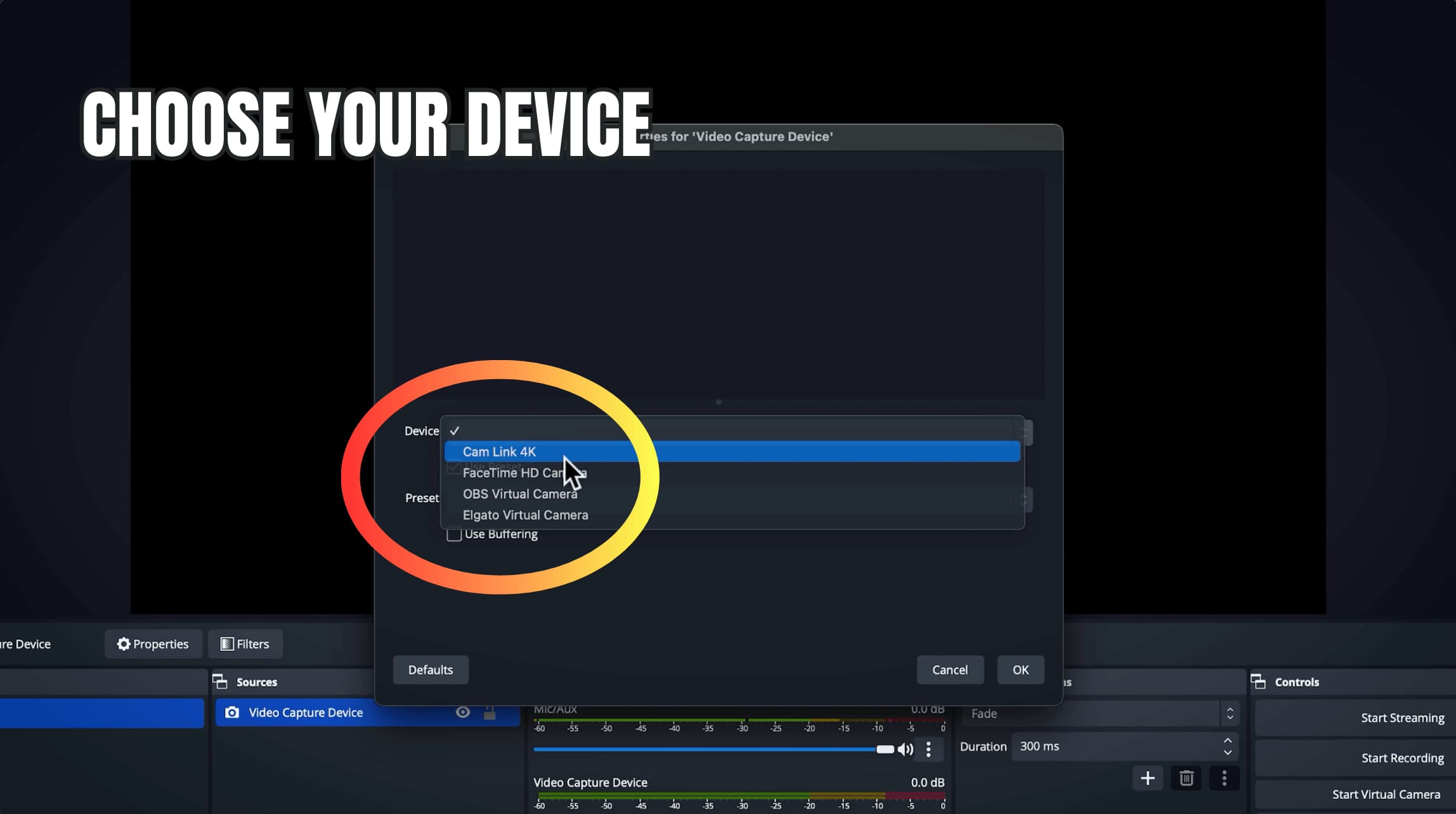Click Start Streaming in Controls
This screenshot has height=814, width=1456.
point(1355,718)
